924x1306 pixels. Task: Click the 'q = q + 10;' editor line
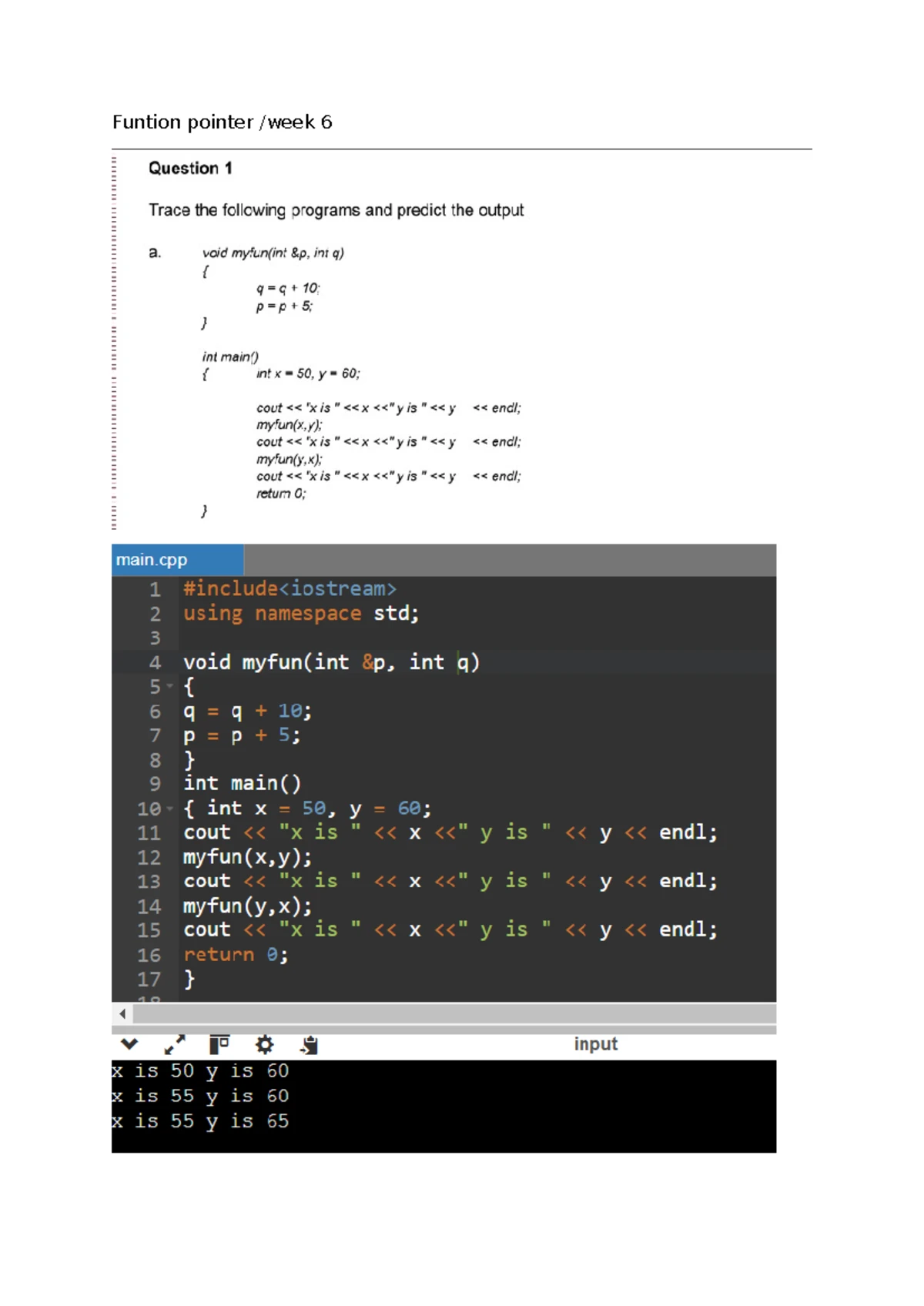[247, 711]
